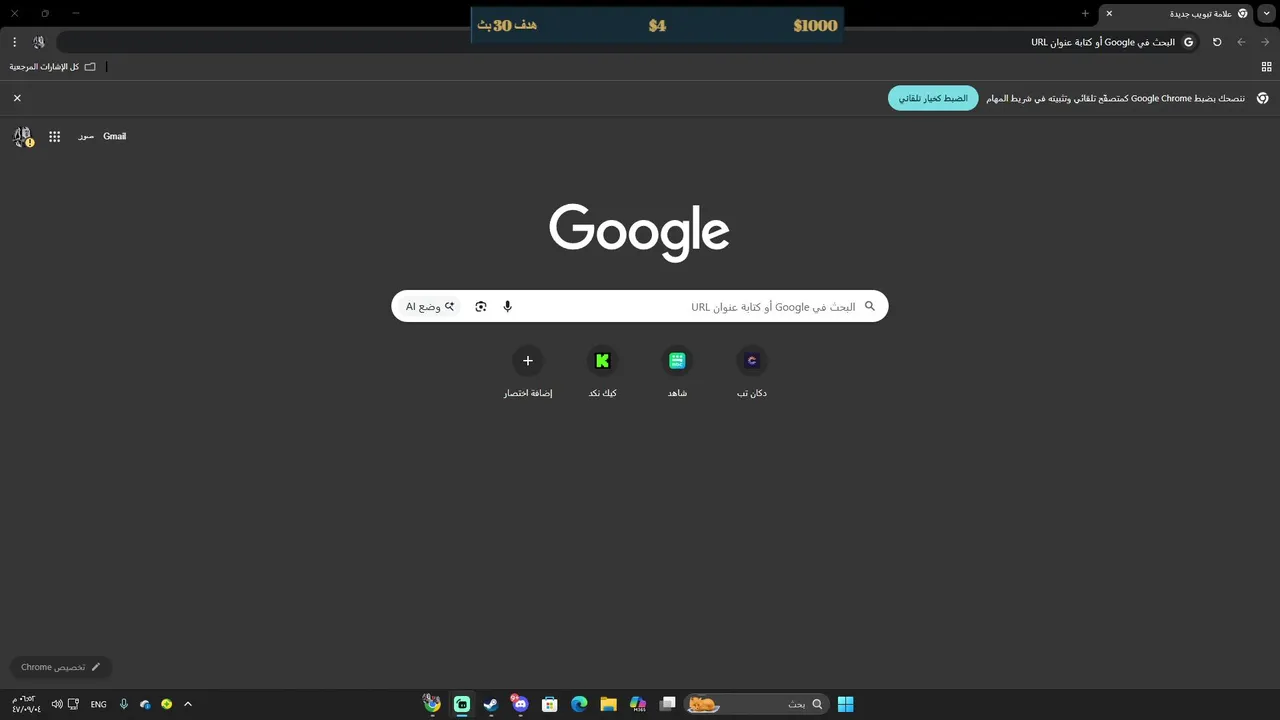Click the magnifier icon in Google search box
The image size is (1280, 720).
coord(870,307)
